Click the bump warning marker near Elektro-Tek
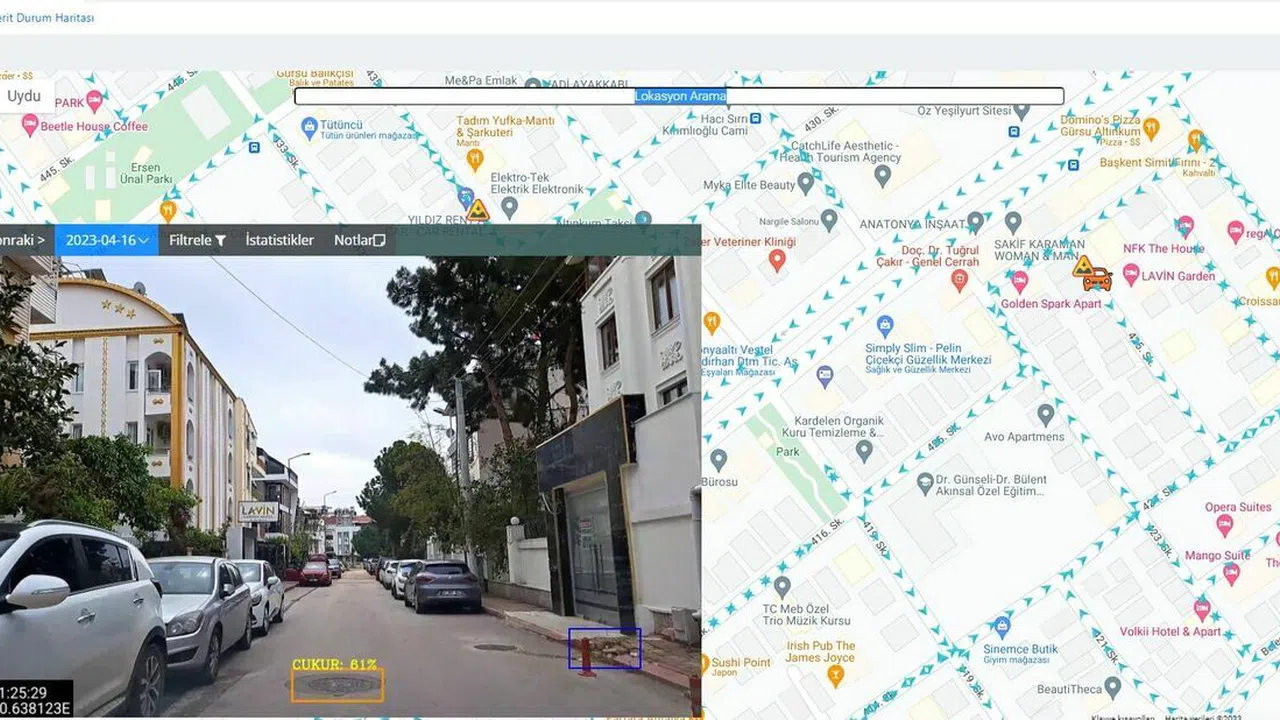1280x720 pixels. [478, 210]
